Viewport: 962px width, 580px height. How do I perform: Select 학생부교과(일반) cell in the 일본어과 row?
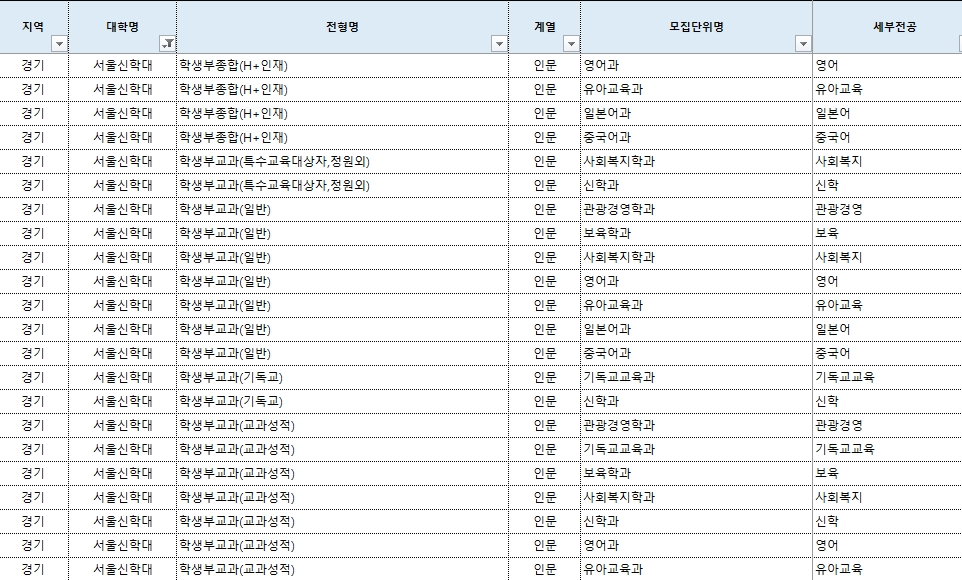click(x=225, y=328)
